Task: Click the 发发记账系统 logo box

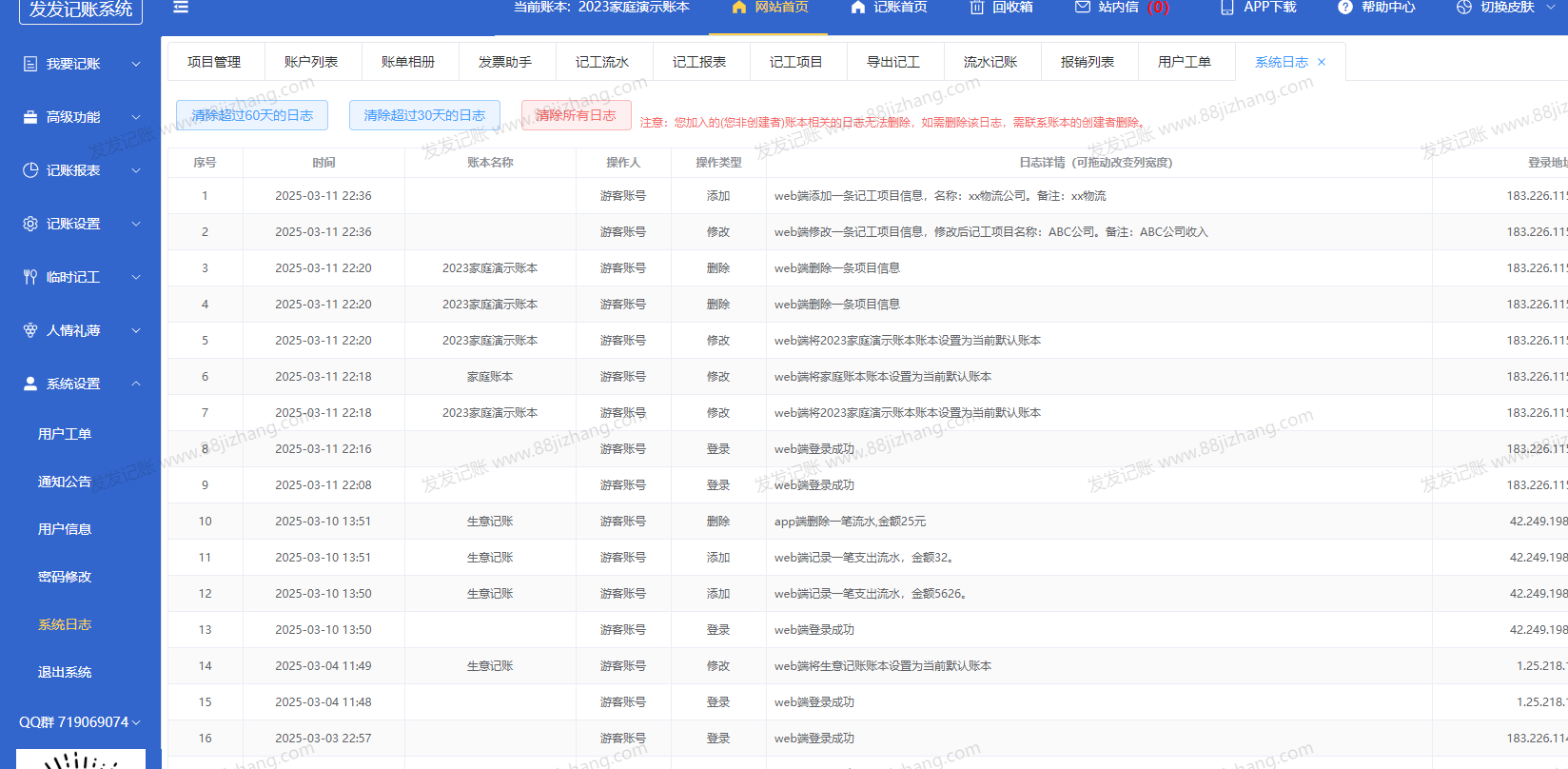Action: point(81,10)
